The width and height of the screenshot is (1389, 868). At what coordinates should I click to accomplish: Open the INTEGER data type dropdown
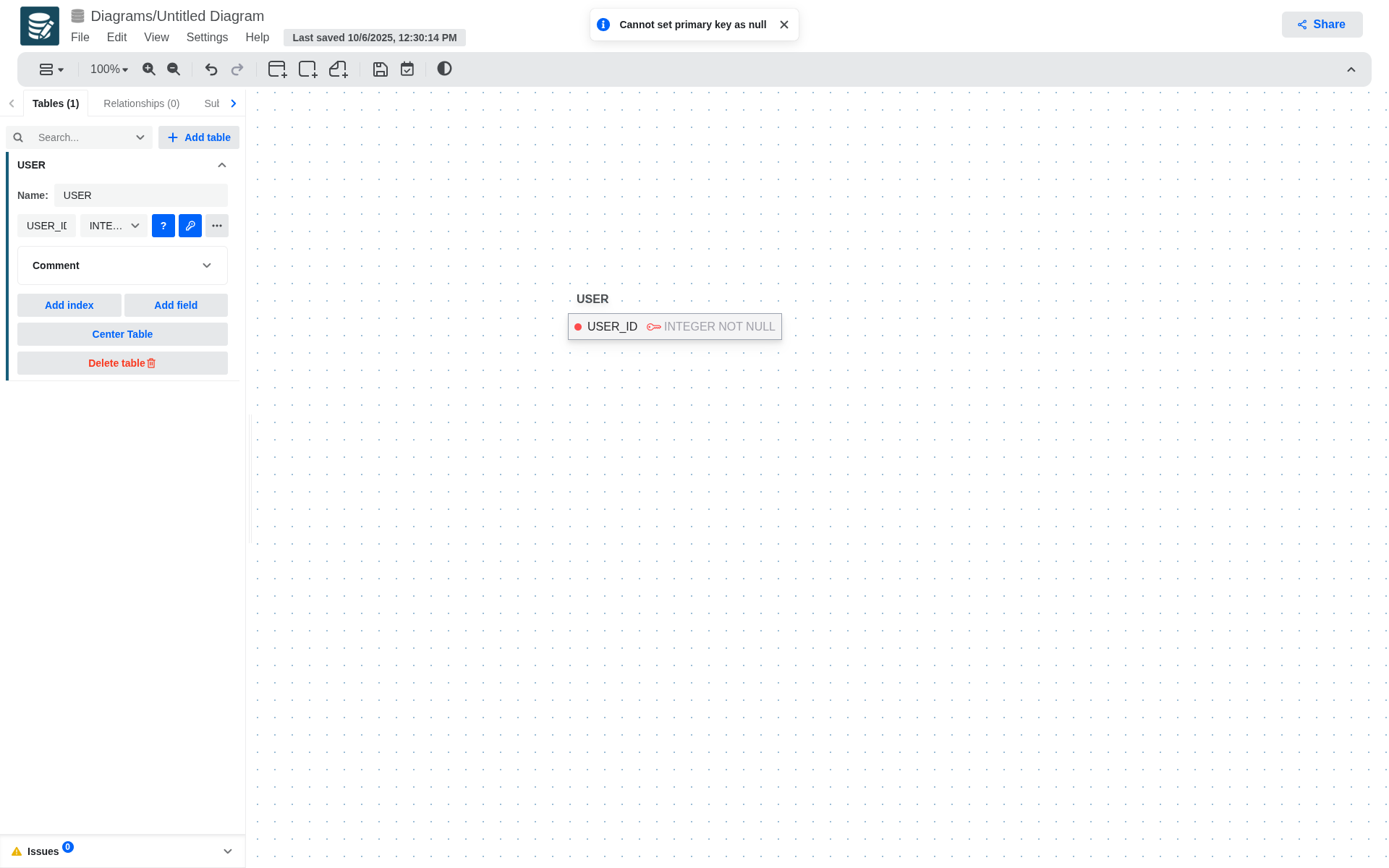tap(114, 226)
